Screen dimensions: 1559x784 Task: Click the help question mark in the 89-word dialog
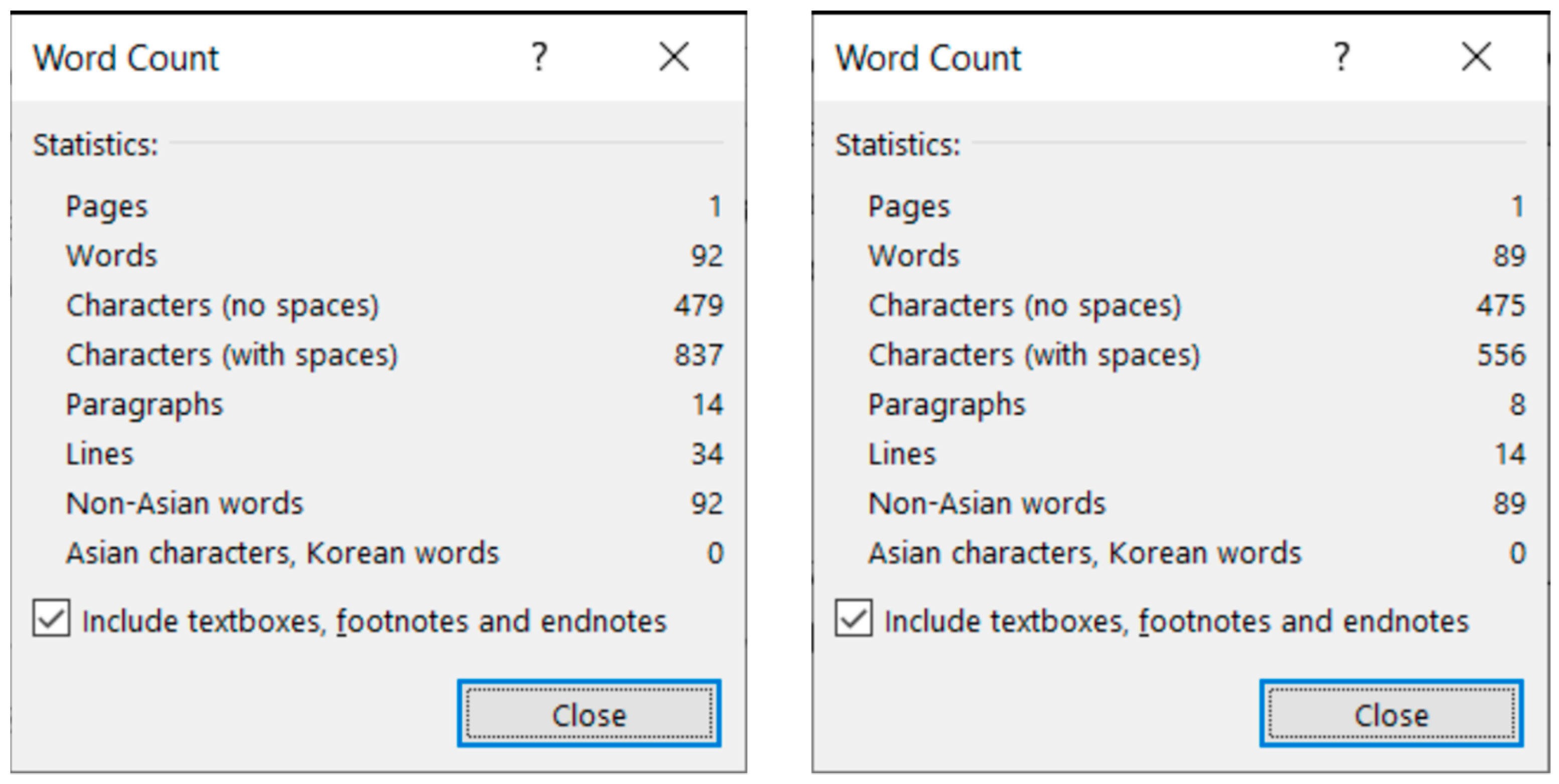[x=1342, y=57]
